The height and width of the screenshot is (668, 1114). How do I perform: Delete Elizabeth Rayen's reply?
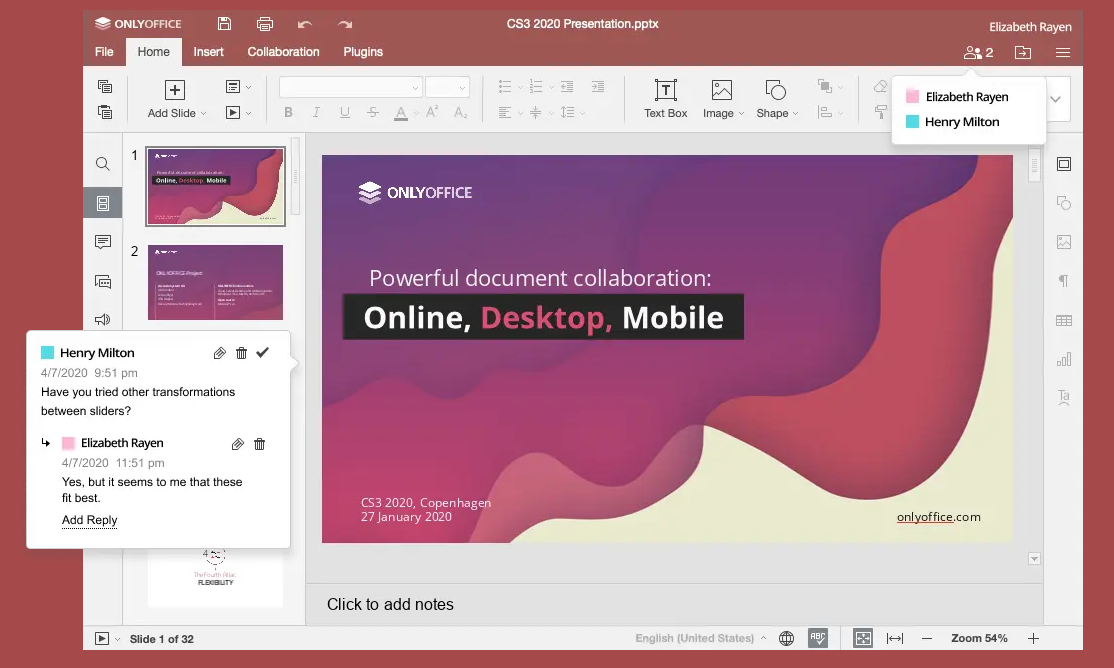[259, 444]
